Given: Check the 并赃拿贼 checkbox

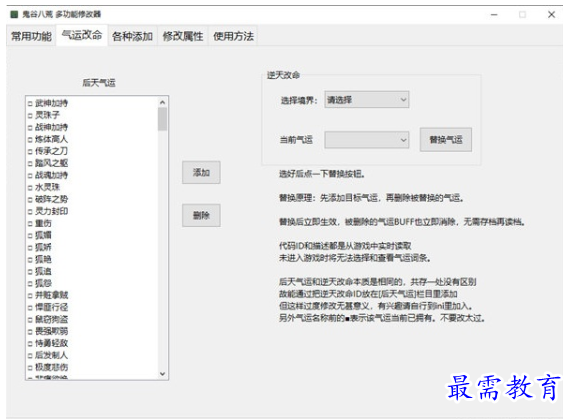Looking at the screenshot, I should click(30, 296).
